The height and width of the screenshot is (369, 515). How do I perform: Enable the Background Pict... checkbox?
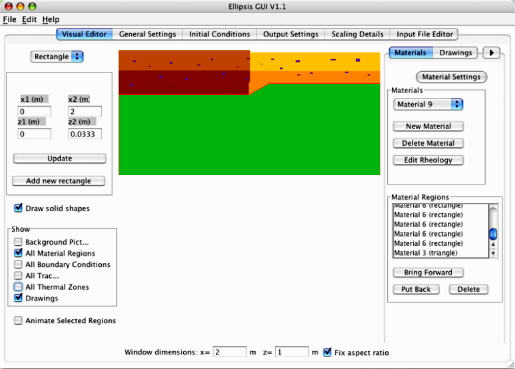coord(18,242)
